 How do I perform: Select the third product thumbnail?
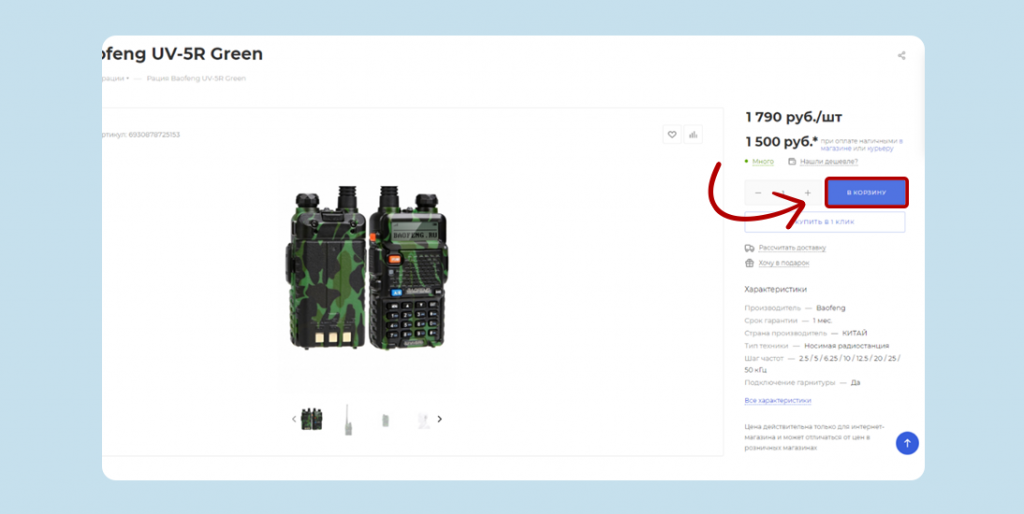[x=385, y=419]
